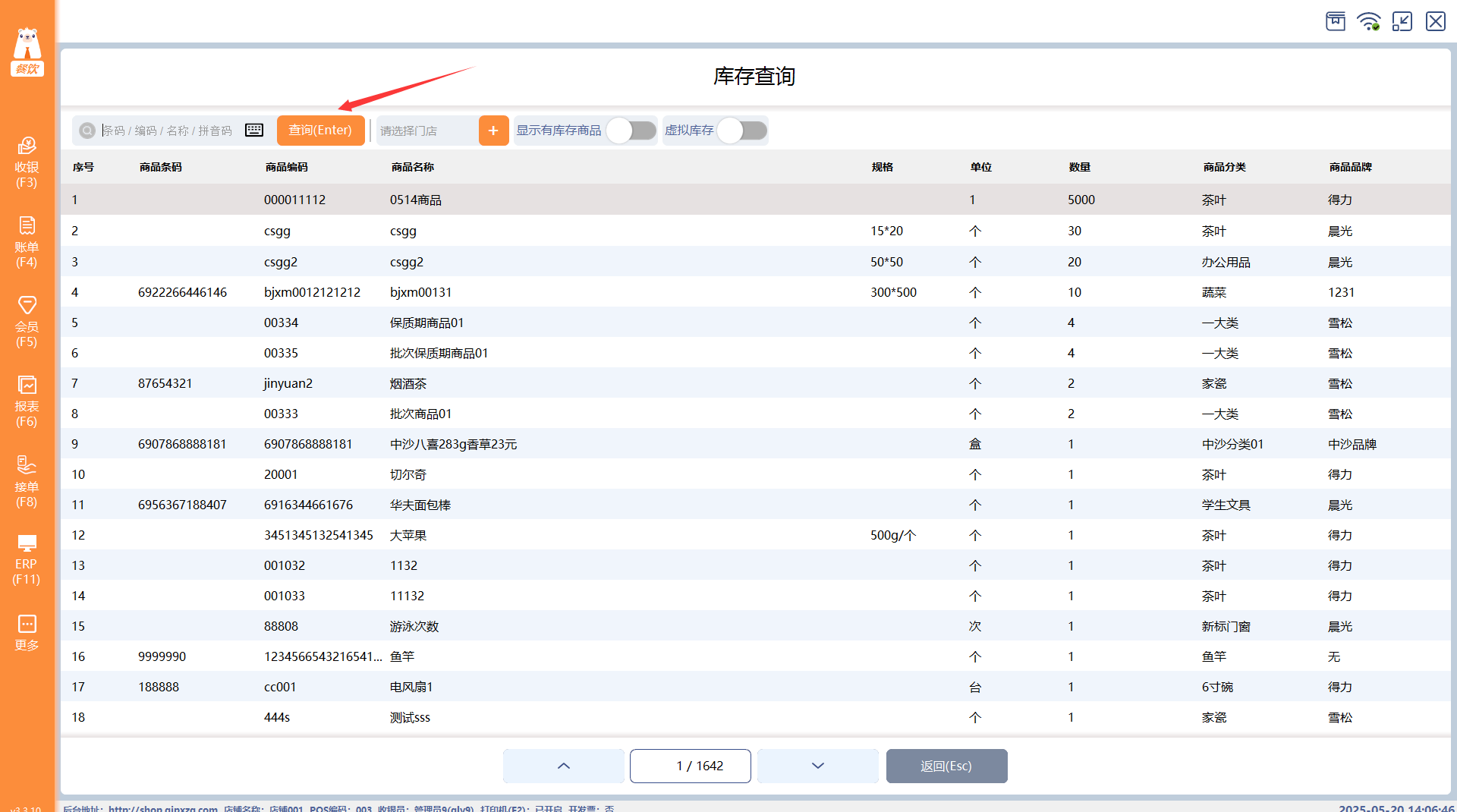Open the more (更多) sidebar menu
Screen dimensions: 1457x812
(x=27, y=633)
